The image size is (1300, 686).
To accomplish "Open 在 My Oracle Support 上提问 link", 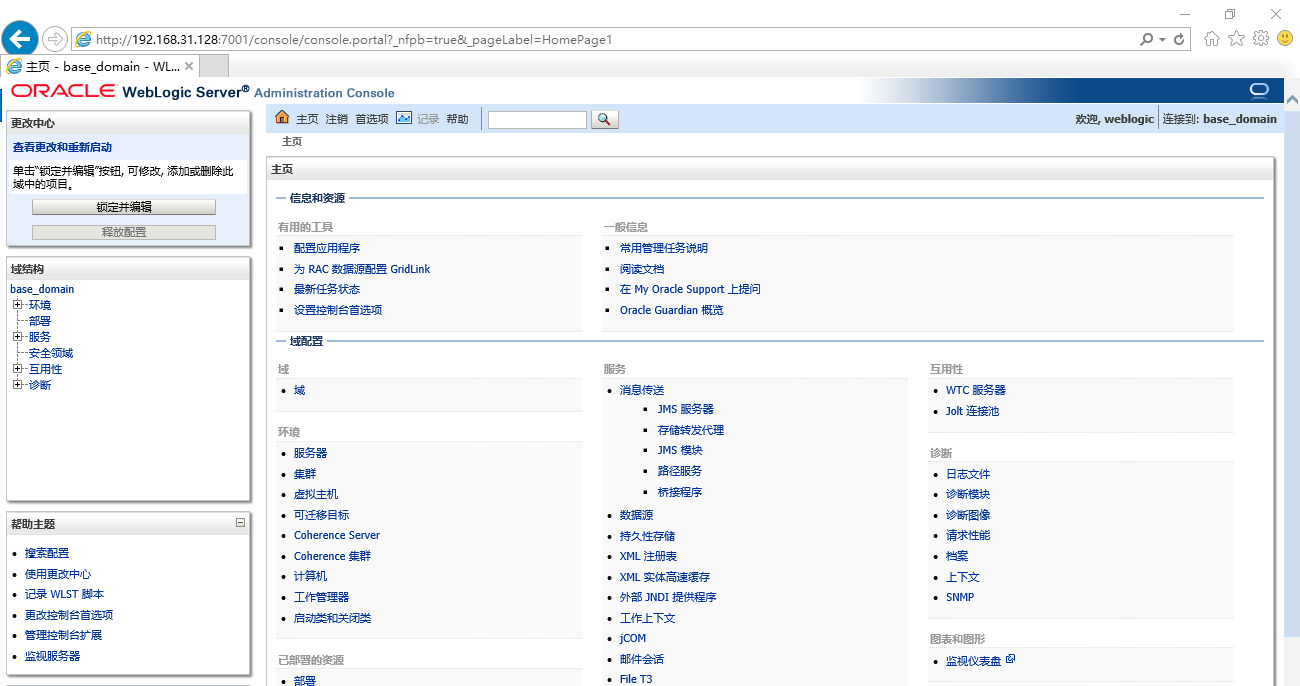I will click(690, 289).
